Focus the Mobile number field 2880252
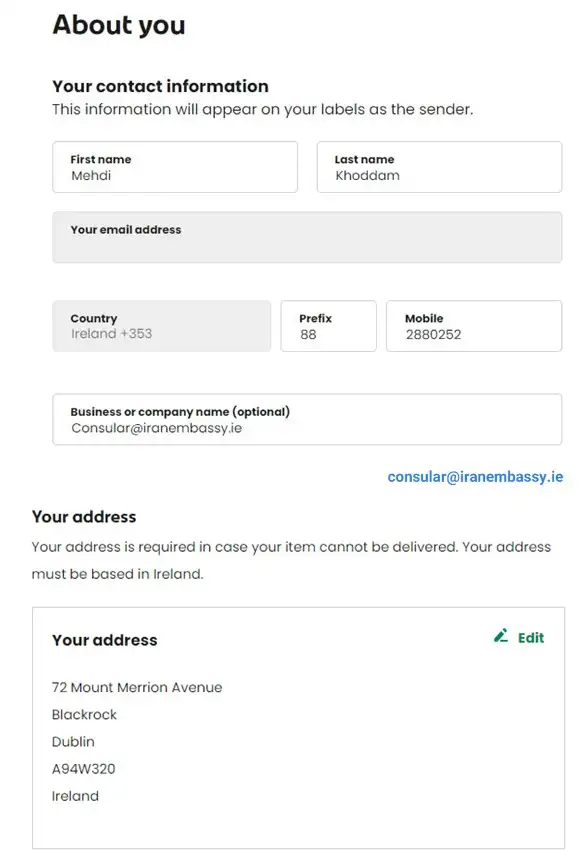Viewport: 585px width, 857px height. [x=474, y=326]
